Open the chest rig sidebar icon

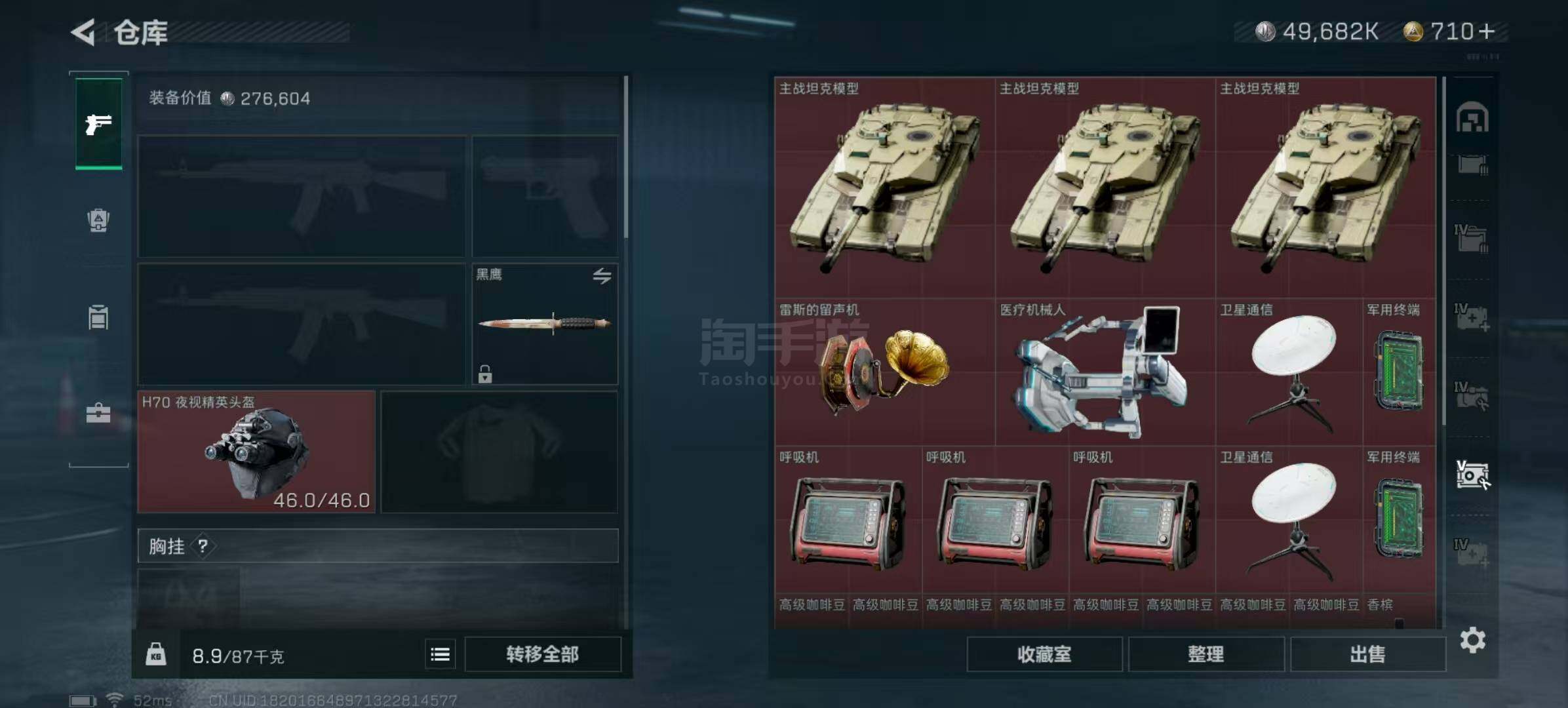tap(98, 317)
